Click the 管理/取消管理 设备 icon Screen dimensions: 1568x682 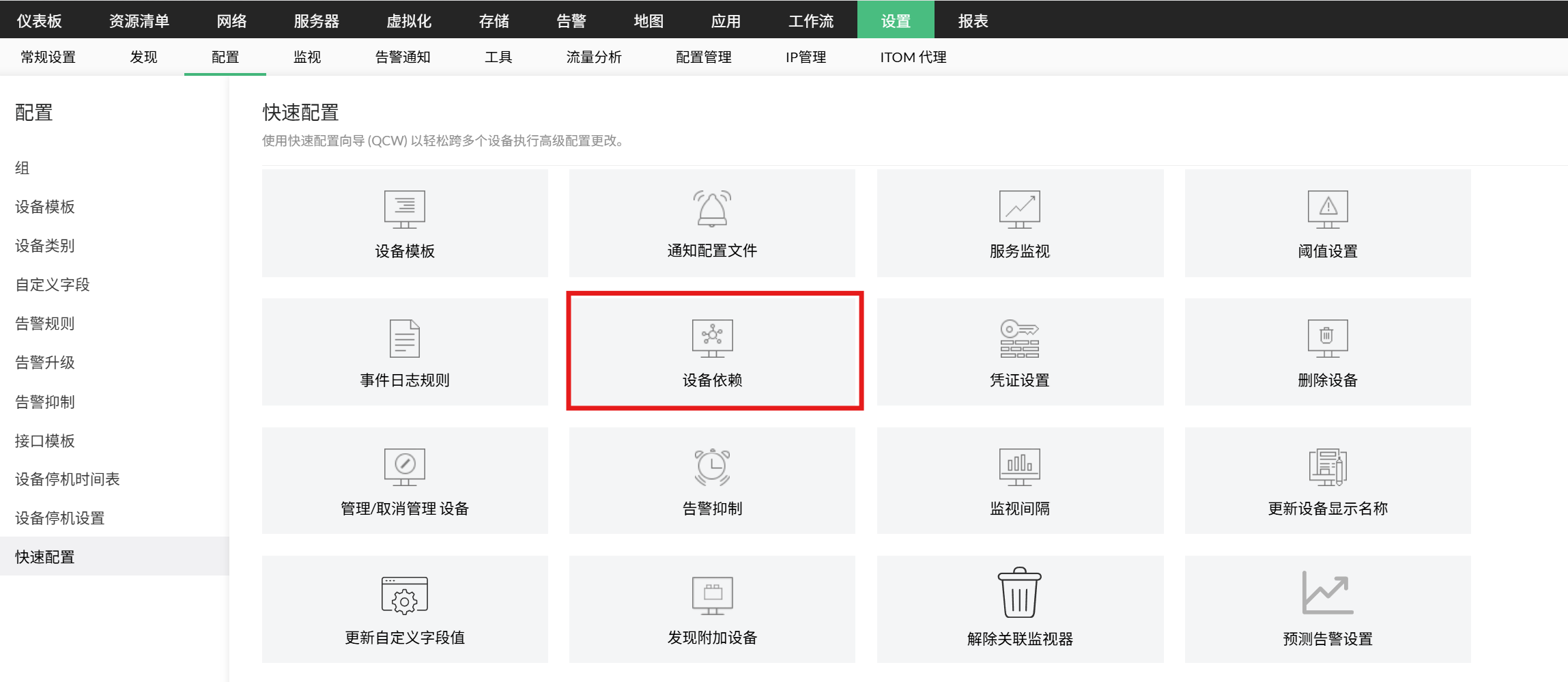[x=405, y=467]
